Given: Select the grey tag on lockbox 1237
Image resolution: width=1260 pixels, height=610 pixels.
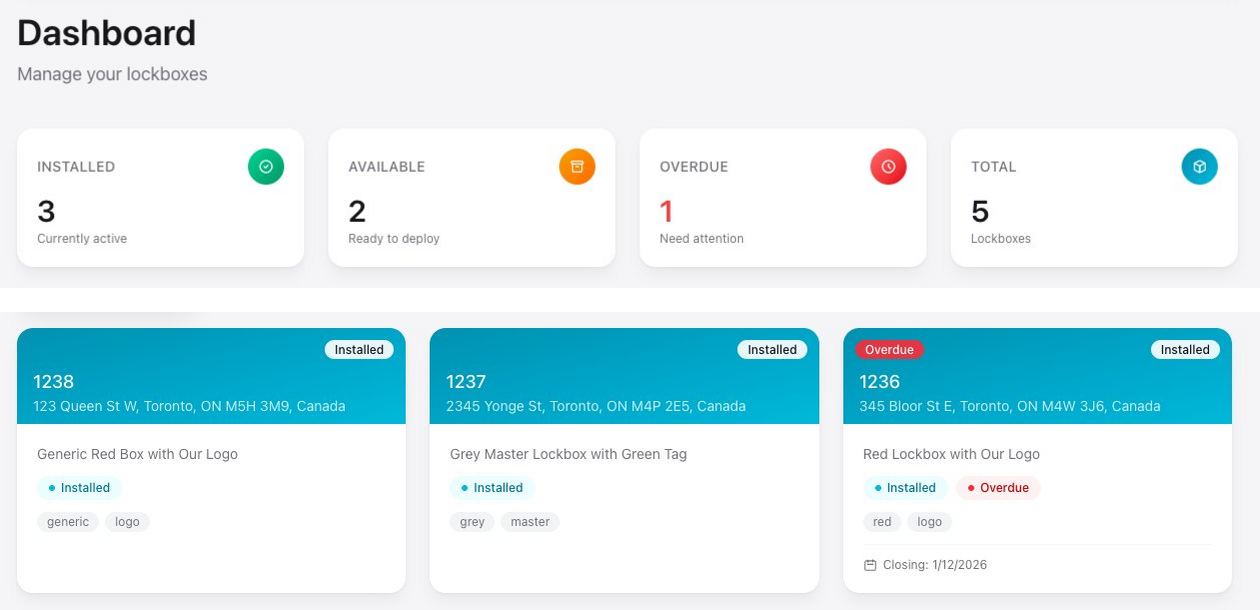Looking at the screenshot, I should (471, 521).
